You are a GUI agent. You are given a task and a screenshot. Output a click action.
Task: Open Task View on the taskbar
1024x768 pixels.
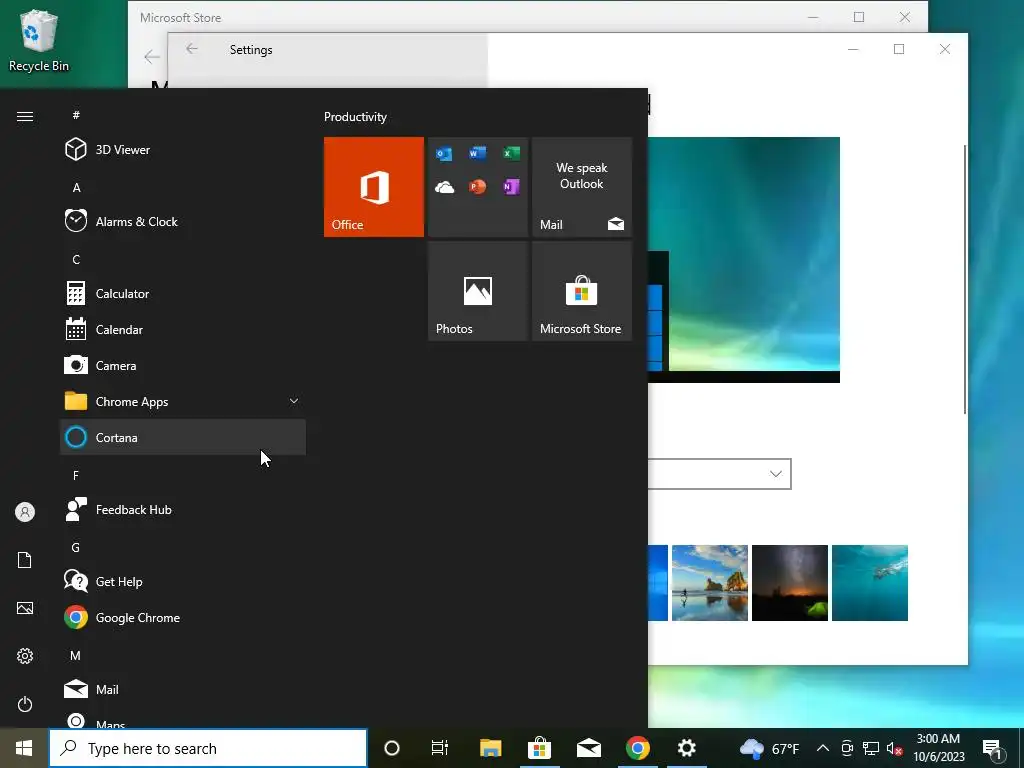(x=440, y=748)
